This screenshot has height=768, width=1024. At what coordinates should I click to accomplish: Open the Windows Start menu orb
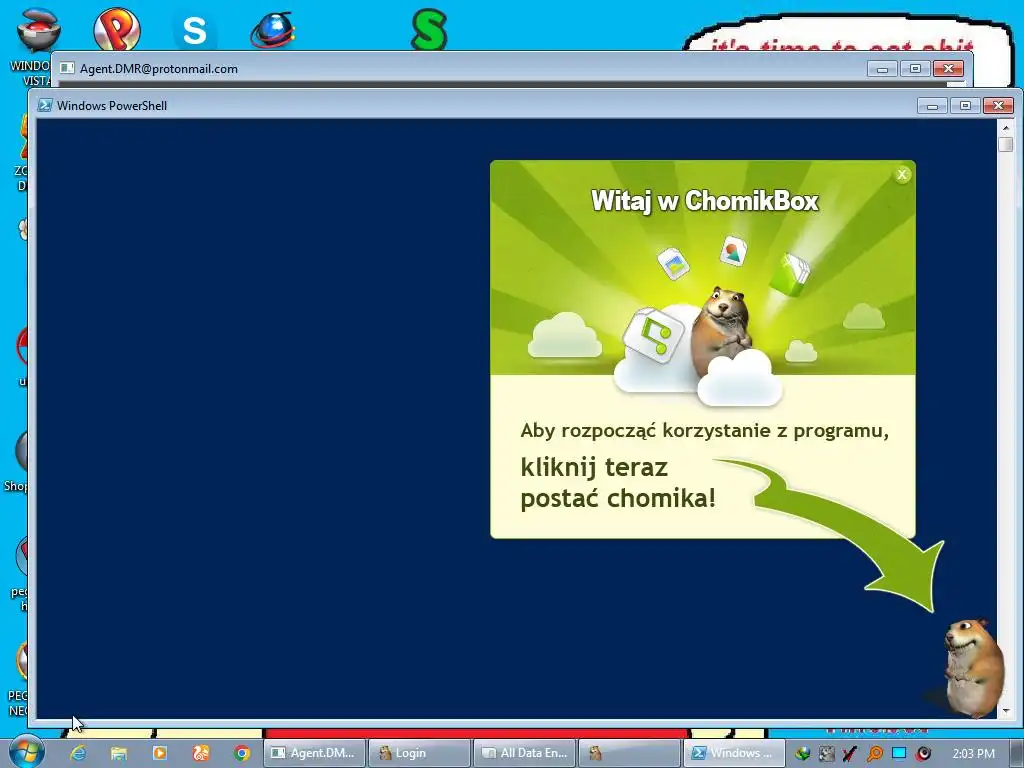[26, 752]
